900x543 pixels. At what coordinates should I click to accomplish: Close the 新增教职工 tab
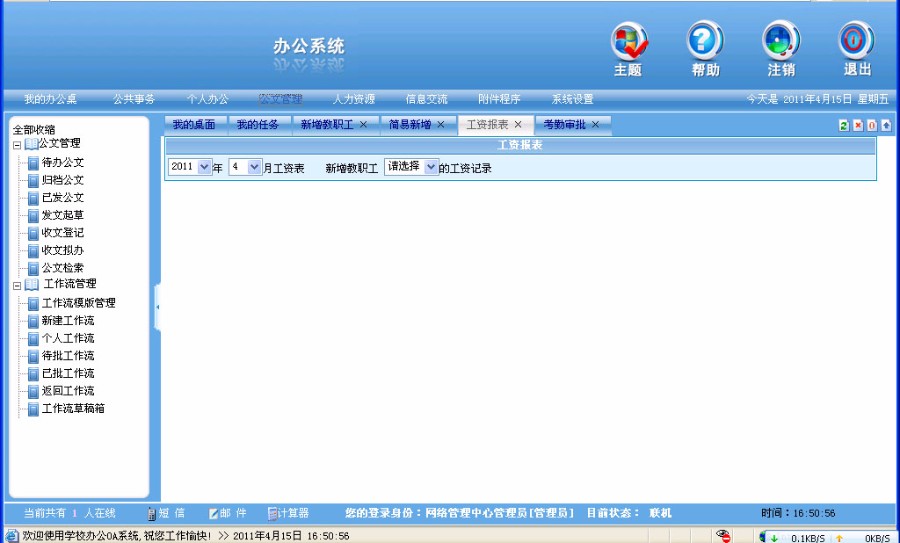click(363, 125)
